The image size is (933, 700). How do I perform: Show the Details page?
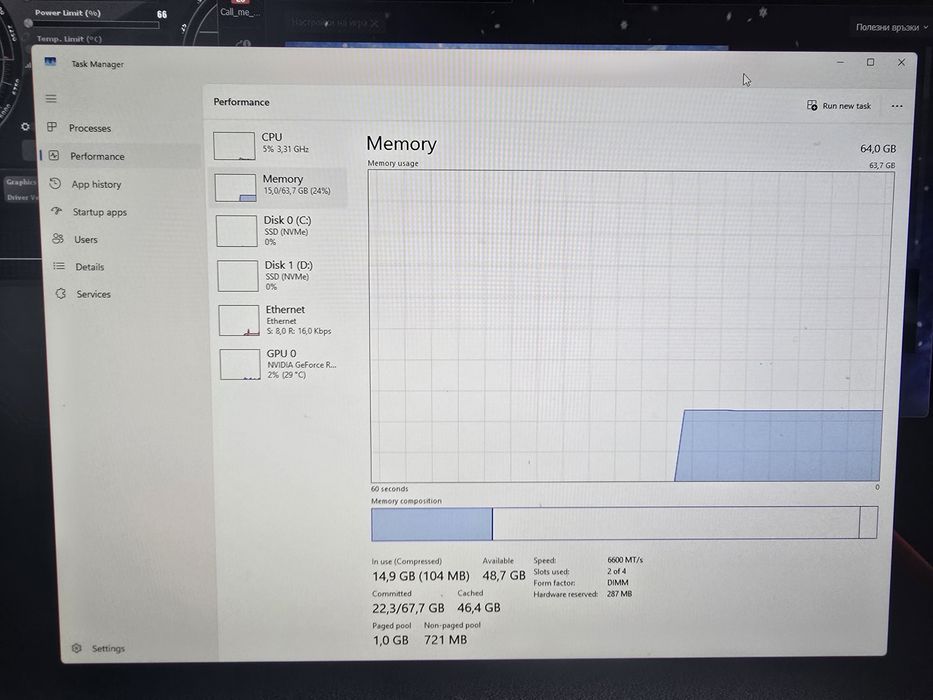(90, 267)
